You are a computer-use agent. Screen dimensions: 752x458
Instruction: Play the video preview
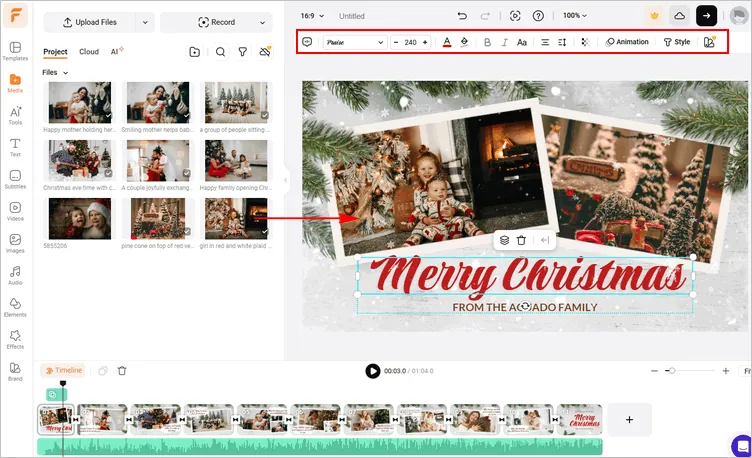[373, 371]
